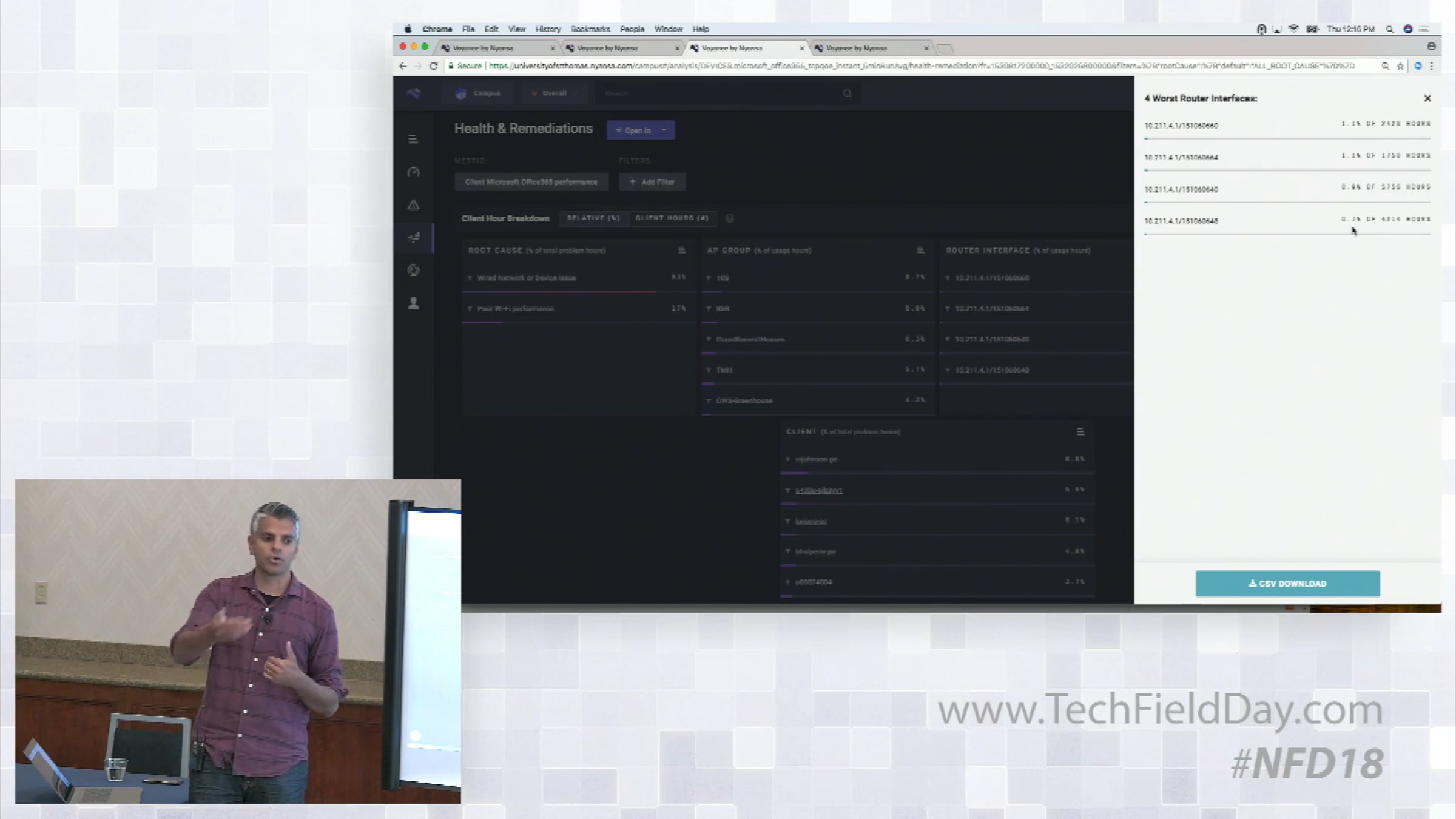Close the 4 Worst Router Interfaces panel

(1427, 98)
